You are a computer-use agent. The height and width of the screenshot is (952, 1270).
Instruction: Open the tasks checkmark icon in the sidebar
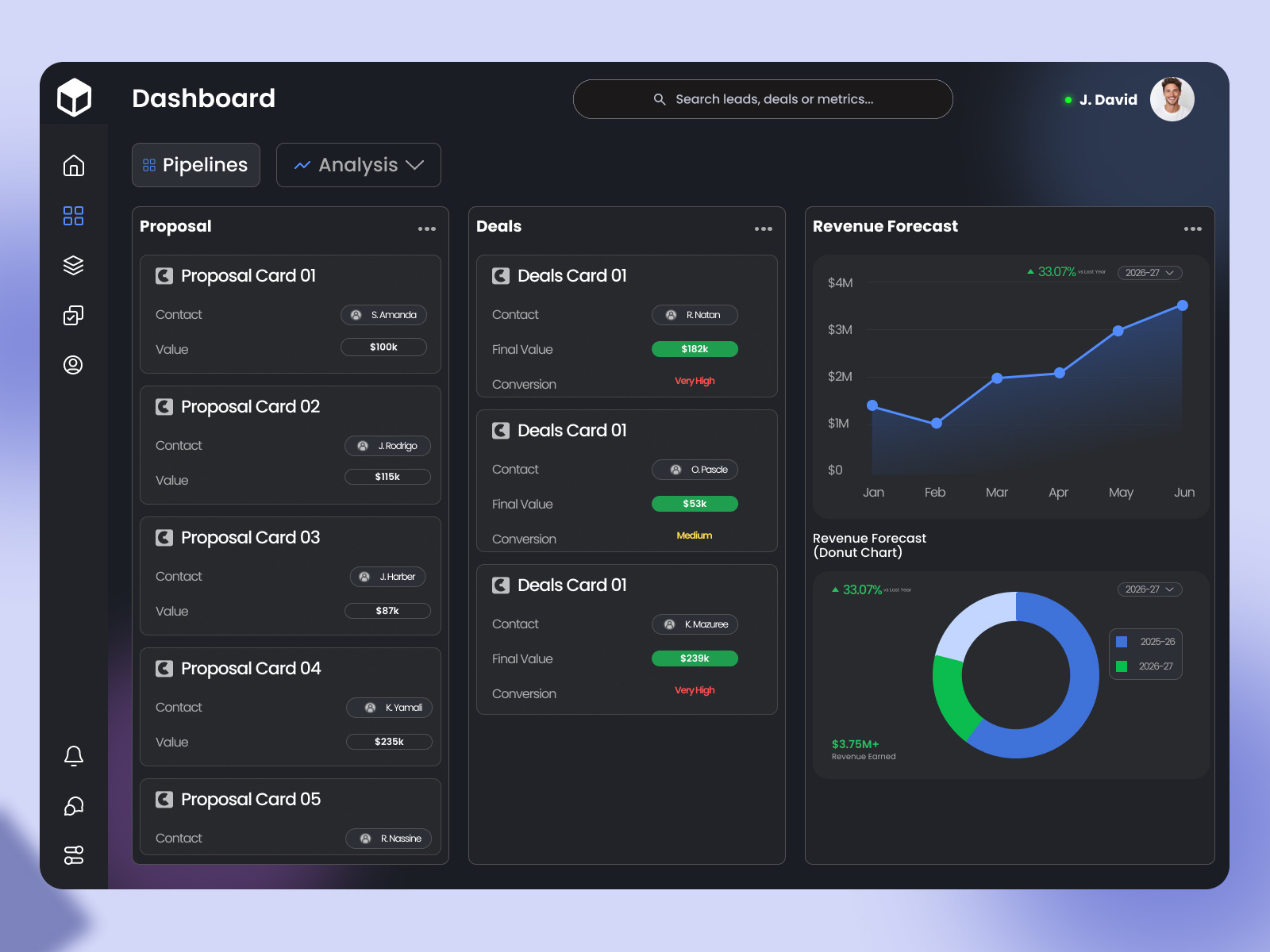(x=74, y=315)
